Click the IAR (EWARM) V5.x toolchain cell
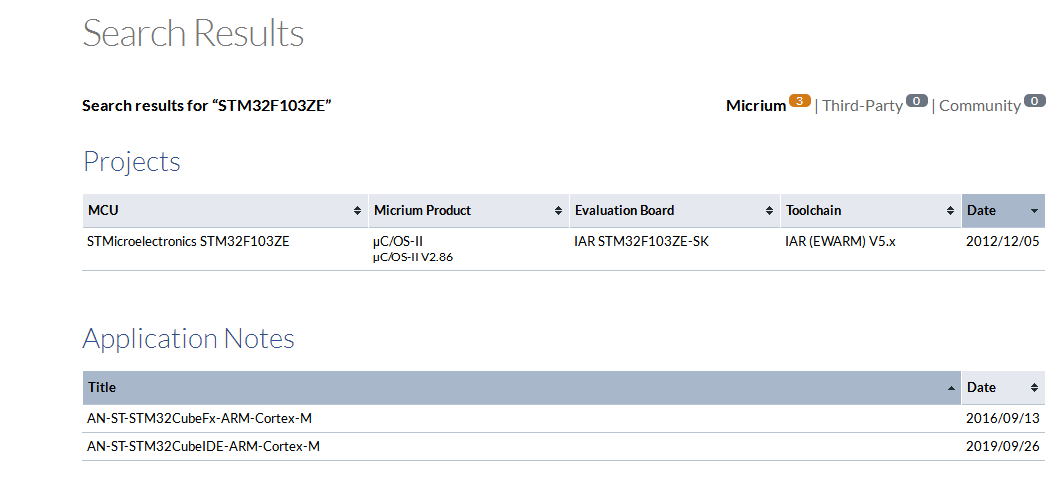This screenshot has height=502, width=1060. click(x=840, y=241)
